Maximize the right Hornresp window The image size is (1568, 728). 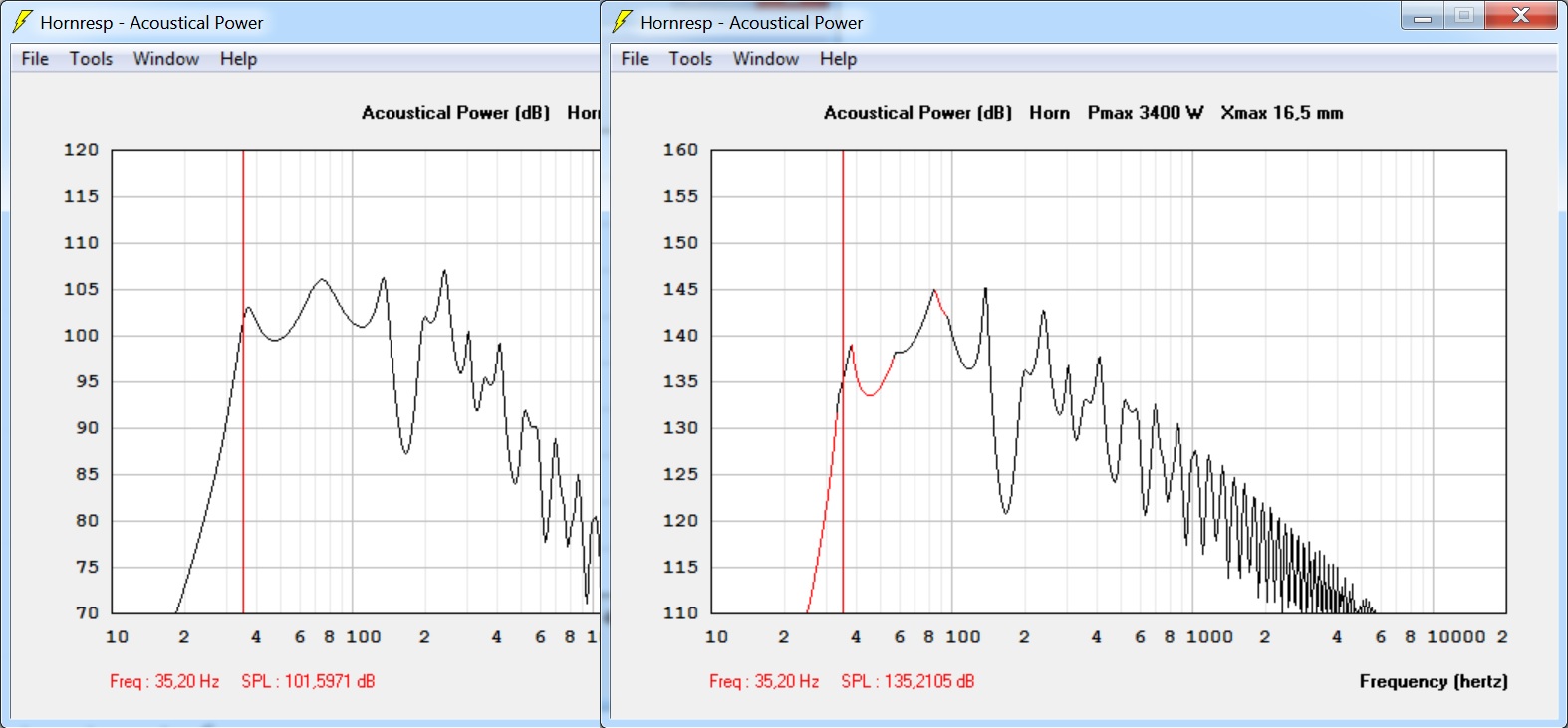point(1464,16)
